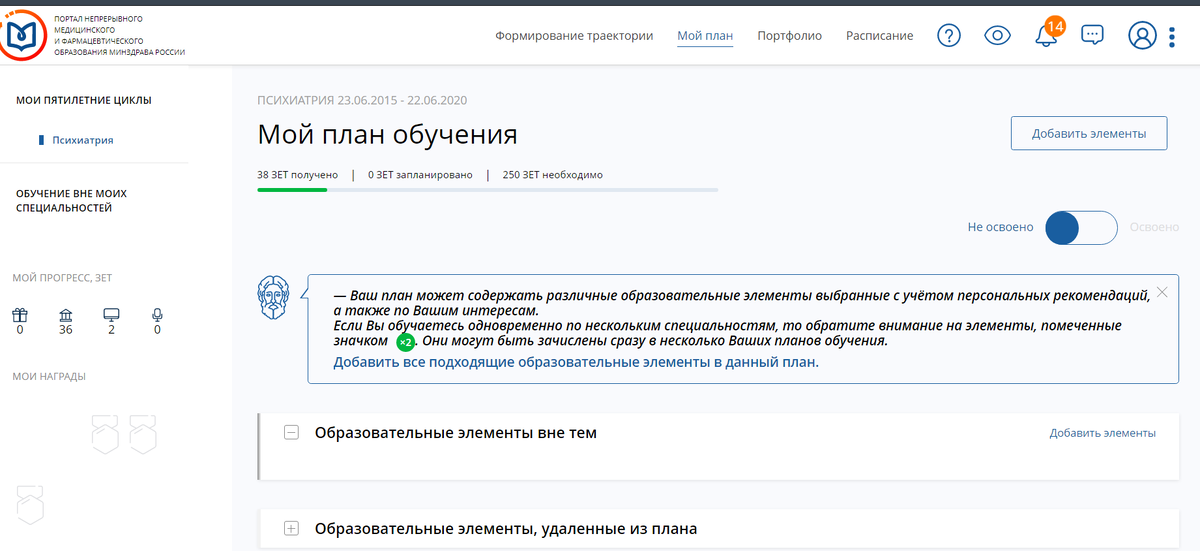The height and width of the screenshot is (551, 1200).
Task: Click Добавить элементы link in section
Action: [1103, 433]
